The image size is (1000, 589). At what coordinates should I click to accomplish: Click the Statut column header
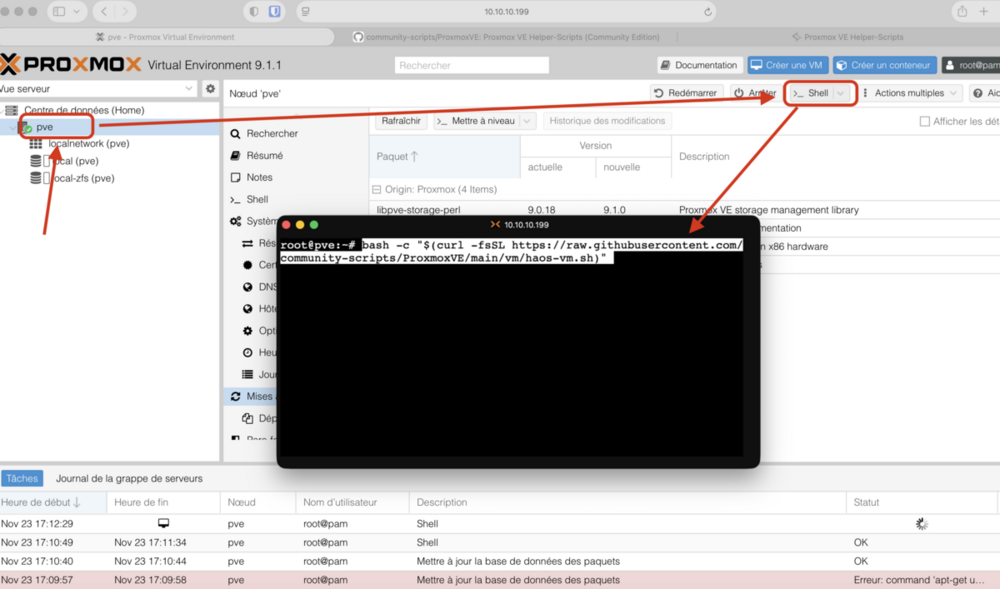click(x=922, y=502)
